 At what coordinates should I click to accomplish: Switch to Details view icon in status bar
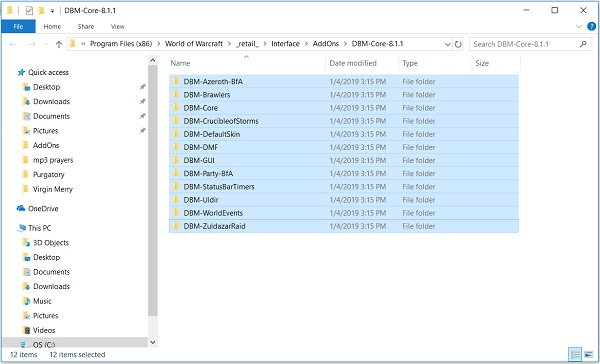(575, 354)
